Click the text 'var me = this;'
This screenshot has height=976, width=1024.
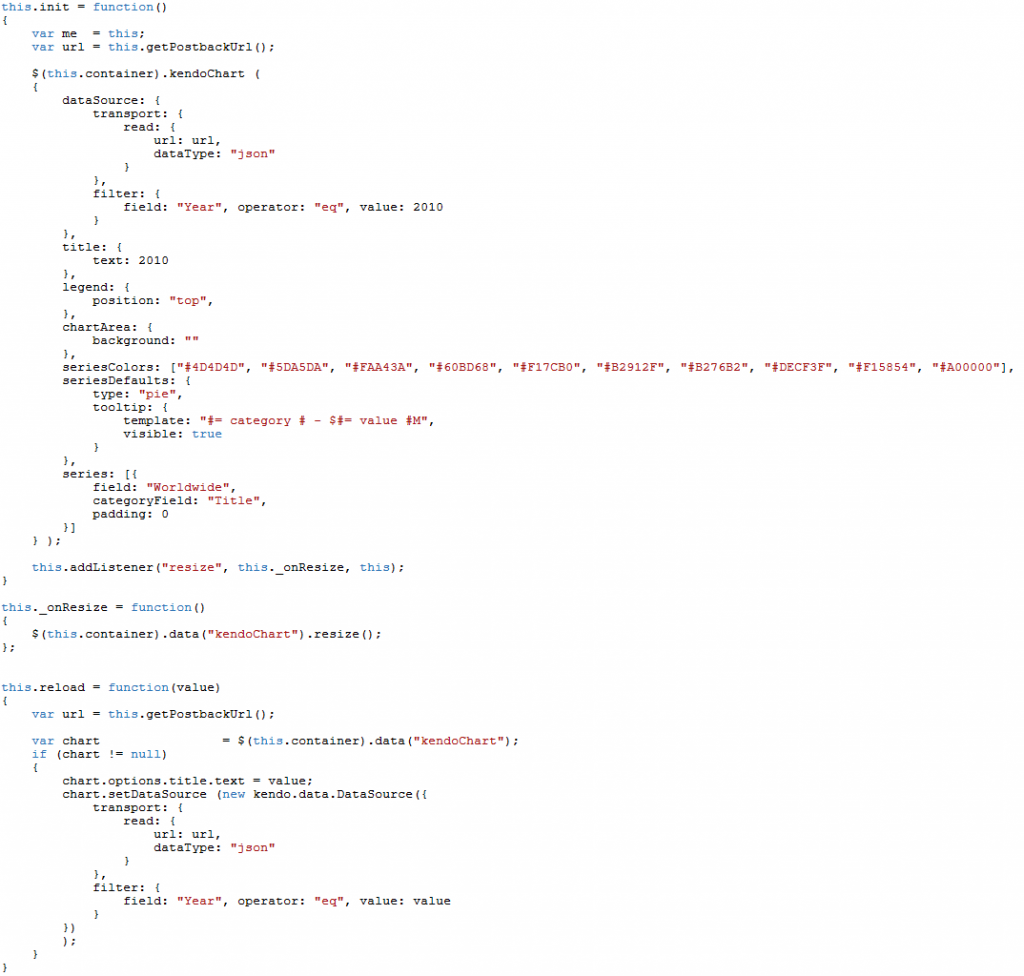click(88, 34)
